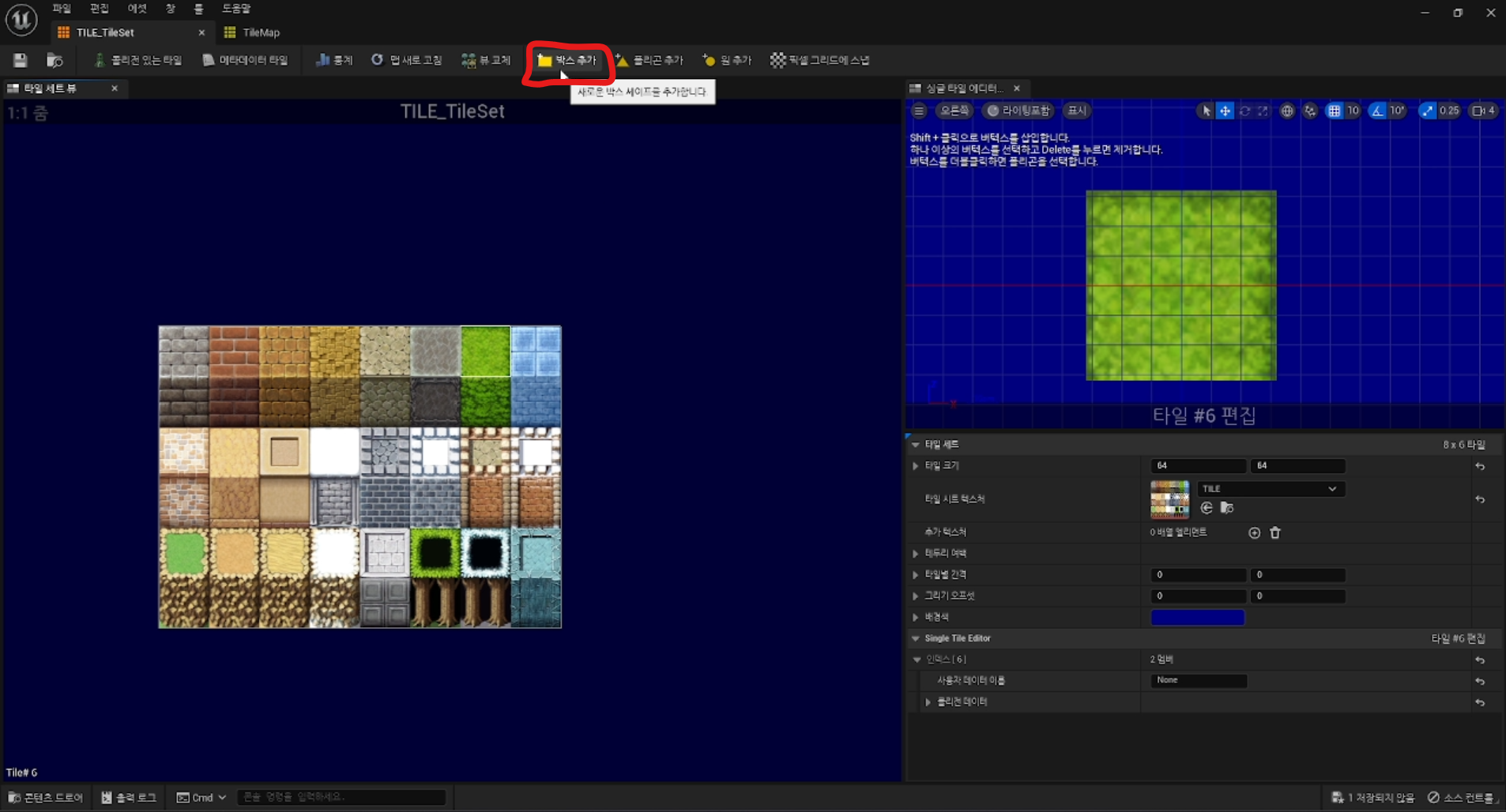Activate the select mode cursor icon
The width and height of the screenshot is (1506, 812).
1206,111
